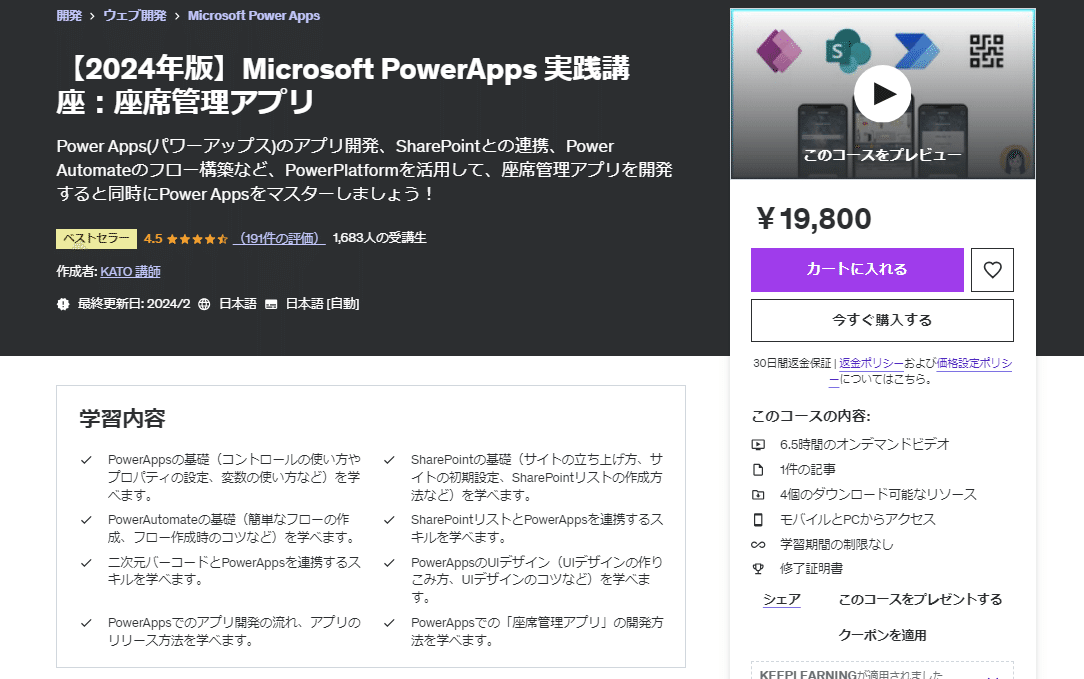Click the モバイルとPCからアクセス text
The width and height of the screenshot is (1084, 679).
point(857,519)
